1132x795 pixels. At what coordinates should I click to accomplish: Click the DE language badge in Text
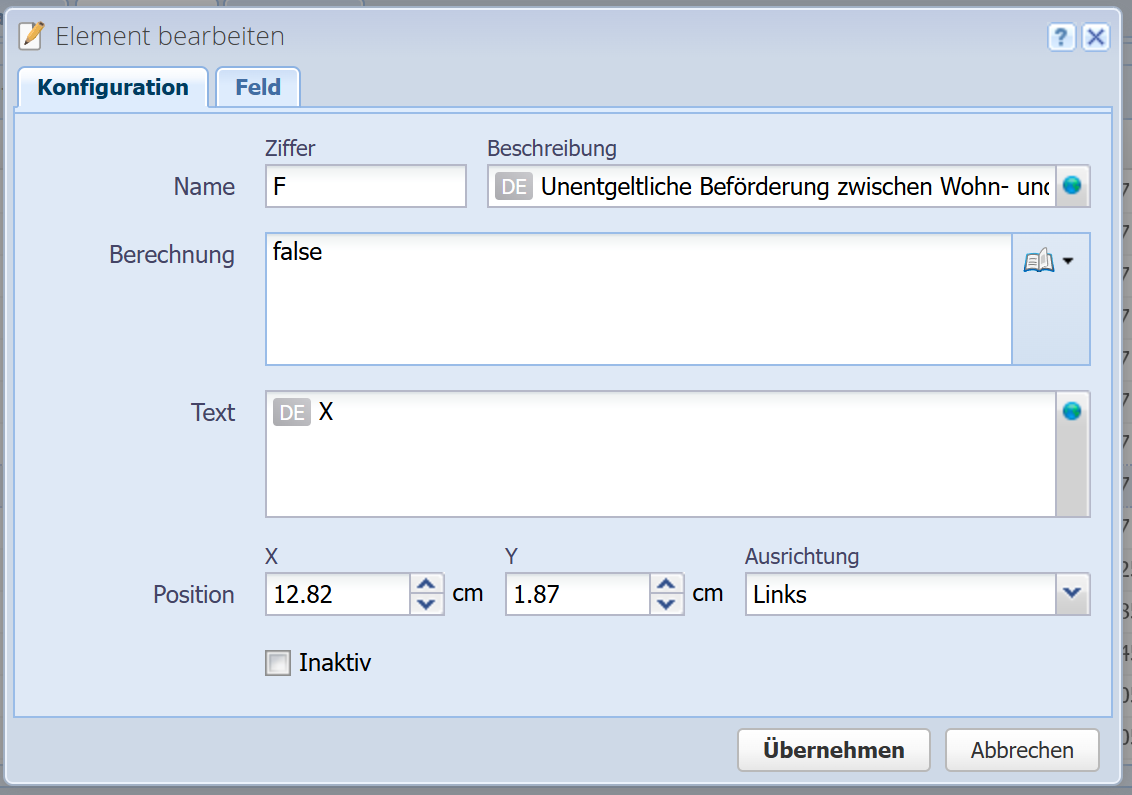click(292, 412)
